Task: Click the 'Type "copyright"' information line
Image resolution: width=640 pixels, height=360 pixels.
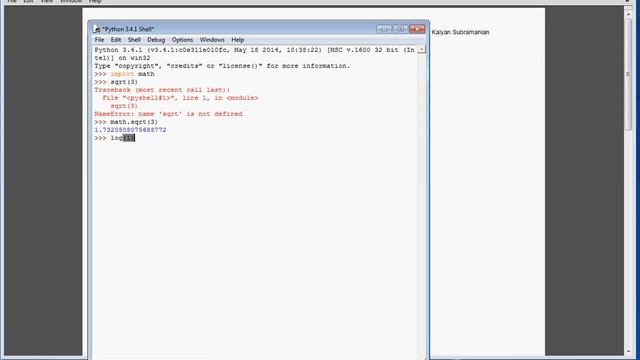Action: (x=222, y=66)
